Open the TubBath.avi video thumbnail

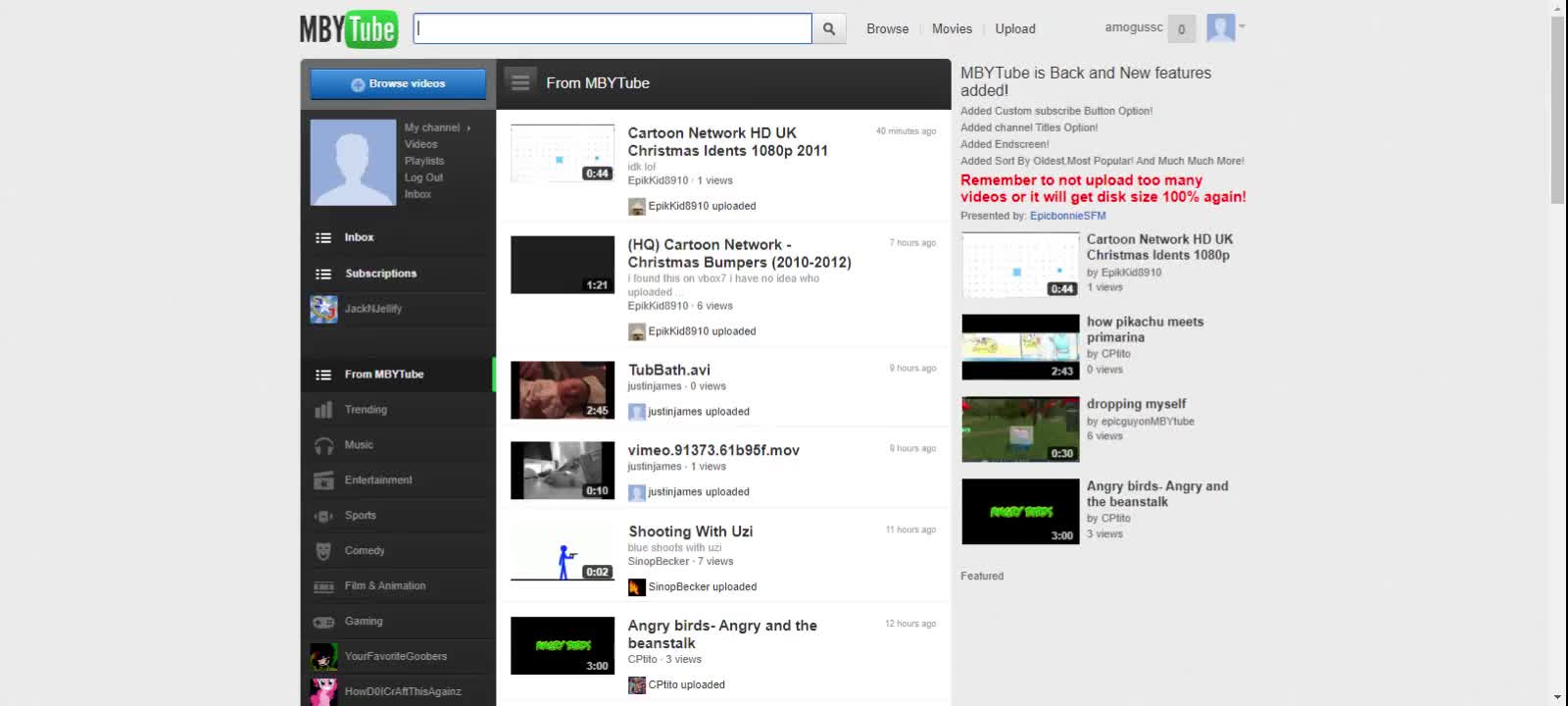click(x=563, y=390)
